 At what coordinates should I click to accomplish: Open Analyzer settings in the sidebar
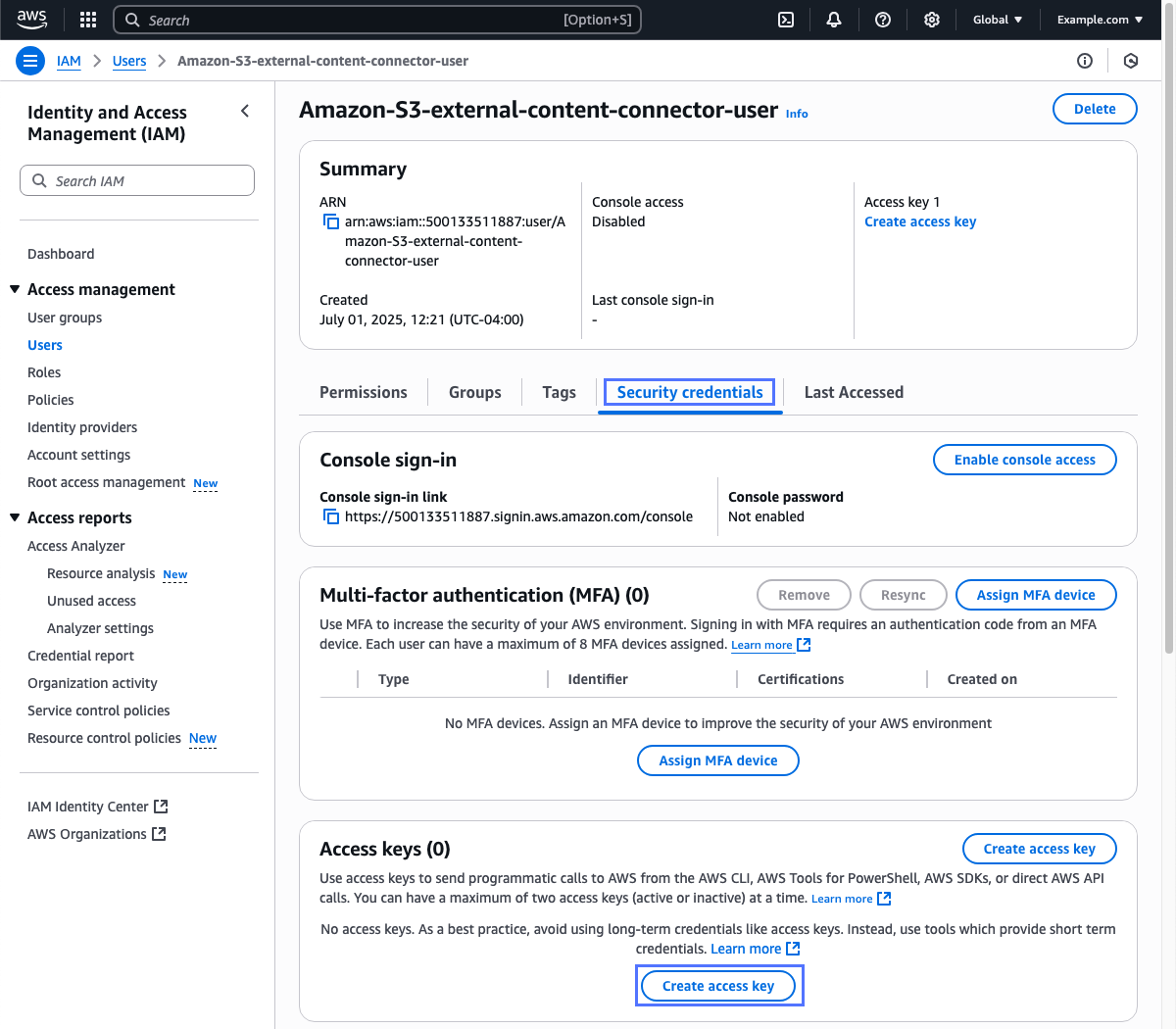pyautogui.click(x=100, y=628)
